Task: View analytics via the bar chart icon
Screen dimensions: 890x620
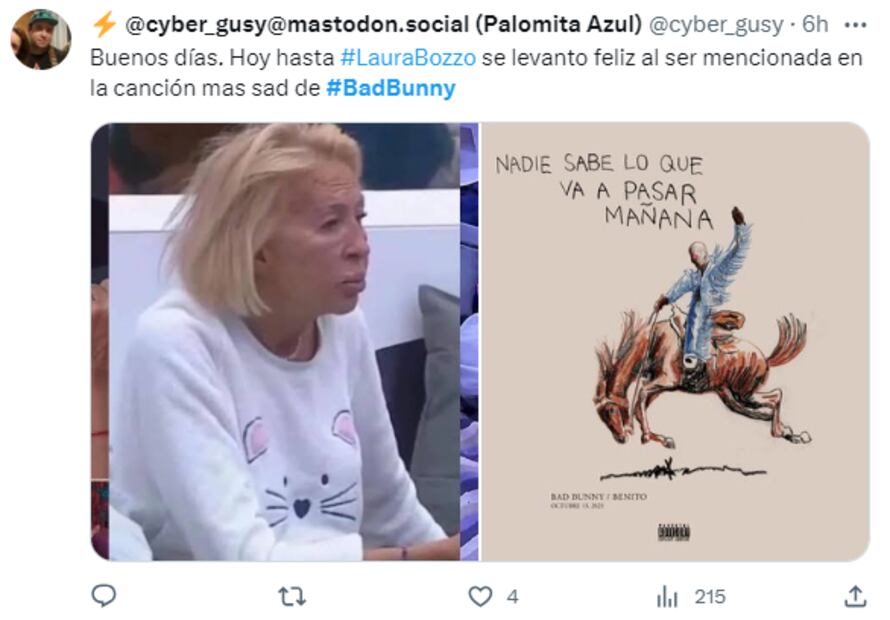Action: [x=667, y=597]
